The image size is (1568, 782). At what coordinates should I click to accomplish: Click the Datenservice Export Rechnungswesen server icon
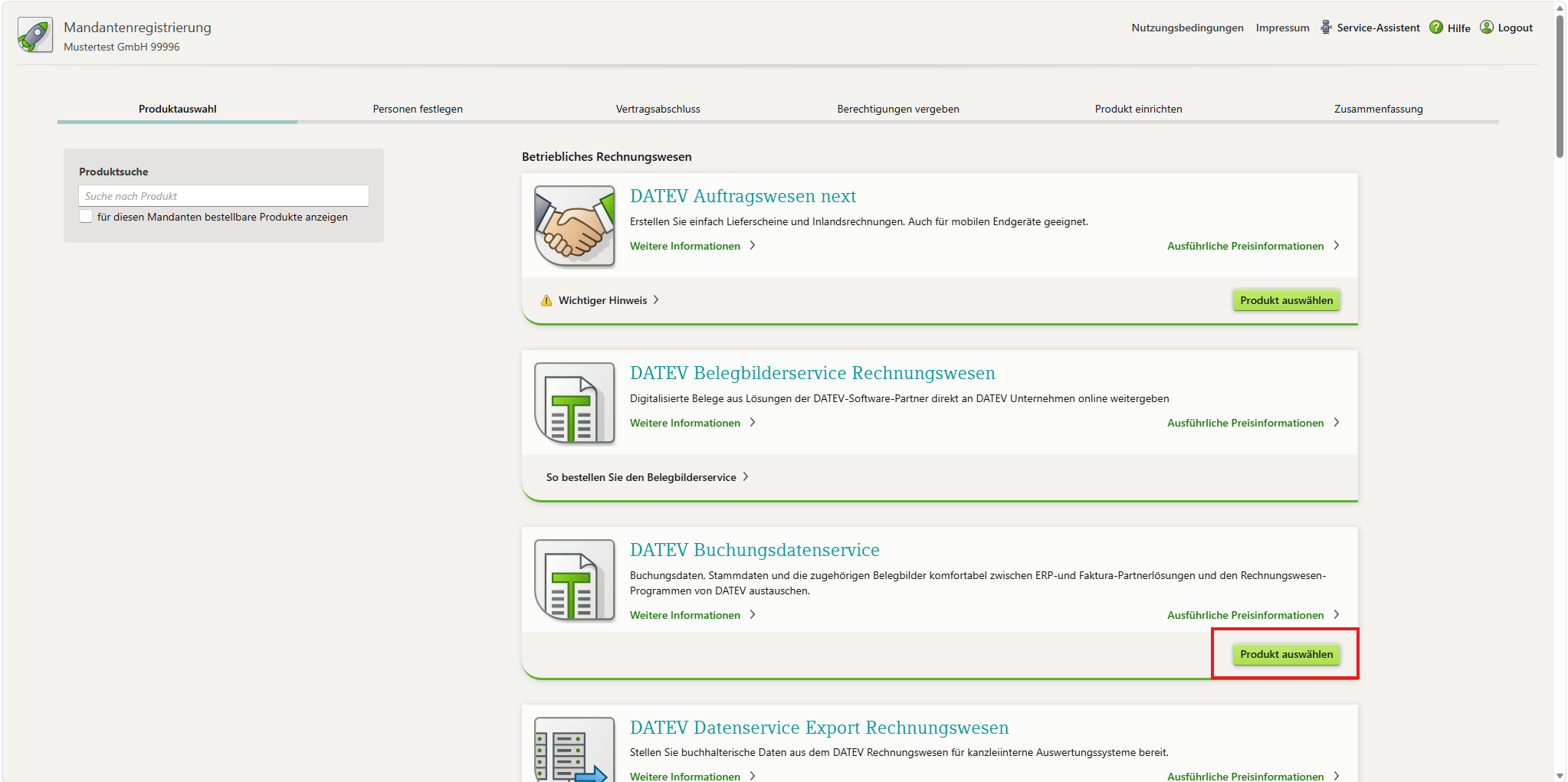tap(575, 749)
